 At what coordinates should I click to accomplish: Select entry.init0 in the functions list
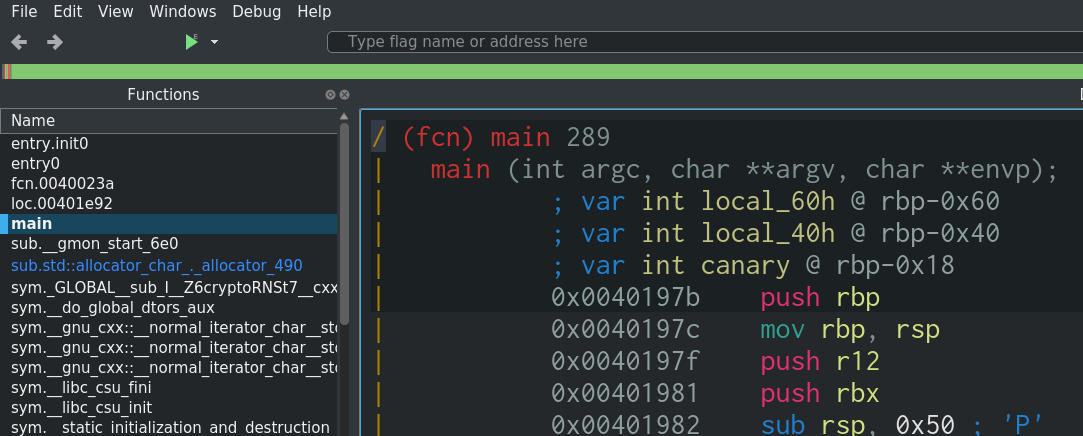pyautogui.click(x=169, y=144)
